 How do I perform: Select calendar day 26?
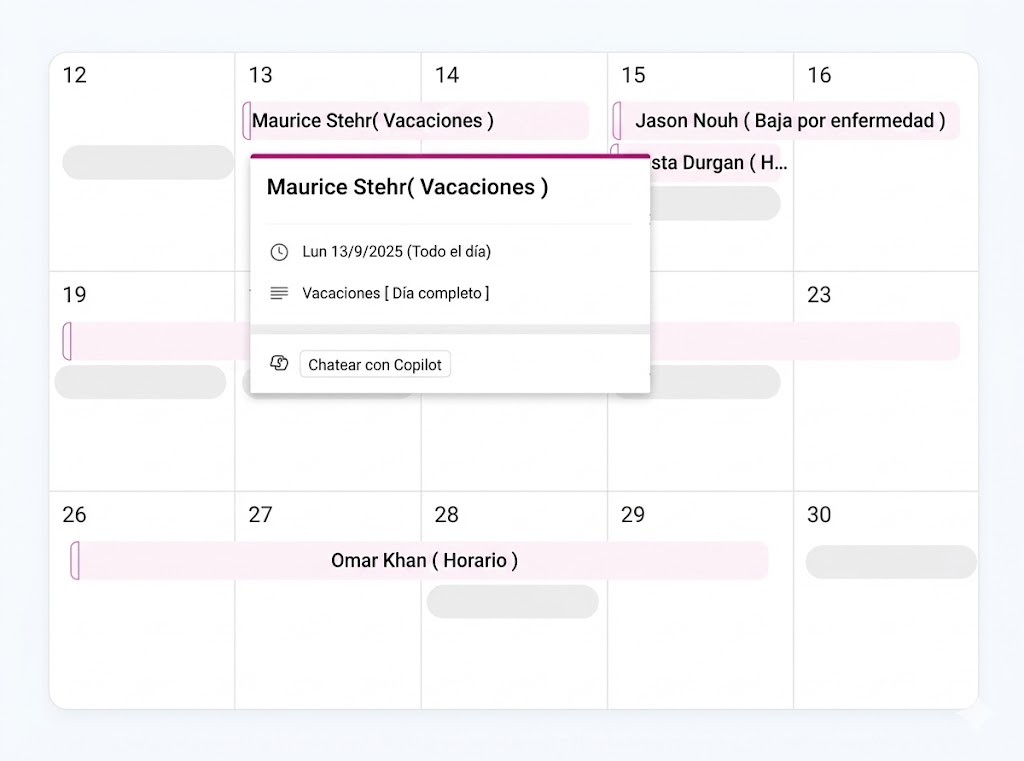click(74, 515)
